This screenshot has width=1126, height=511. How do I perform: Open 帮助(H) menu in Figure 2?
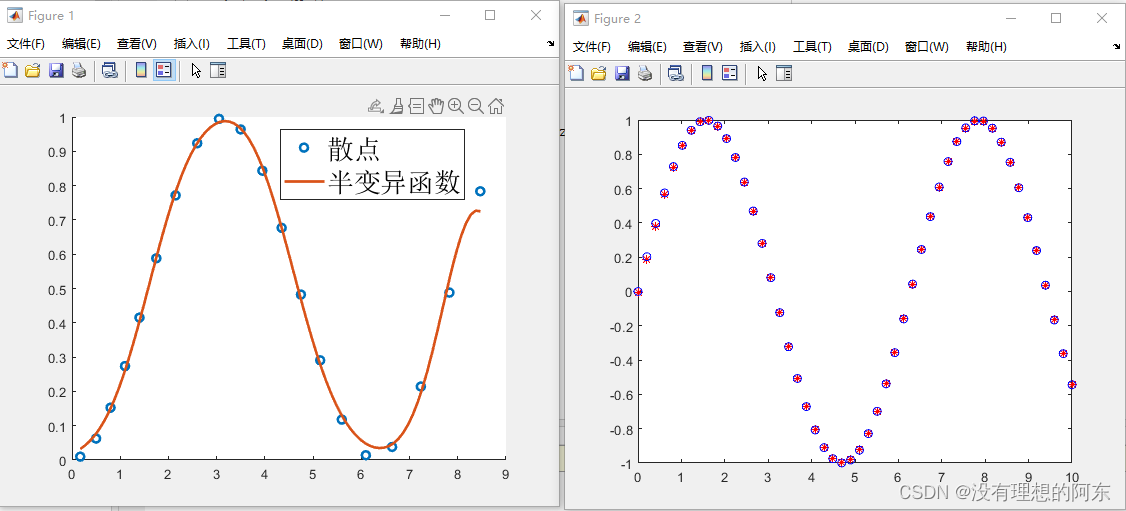coord(986,47)
